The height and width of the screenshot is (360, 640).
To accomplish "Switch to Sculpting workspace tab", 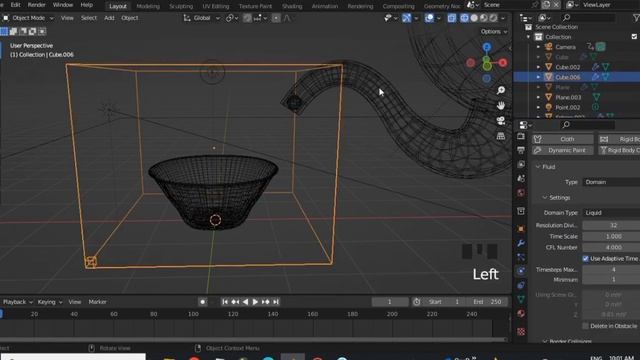I will point(181,6).
